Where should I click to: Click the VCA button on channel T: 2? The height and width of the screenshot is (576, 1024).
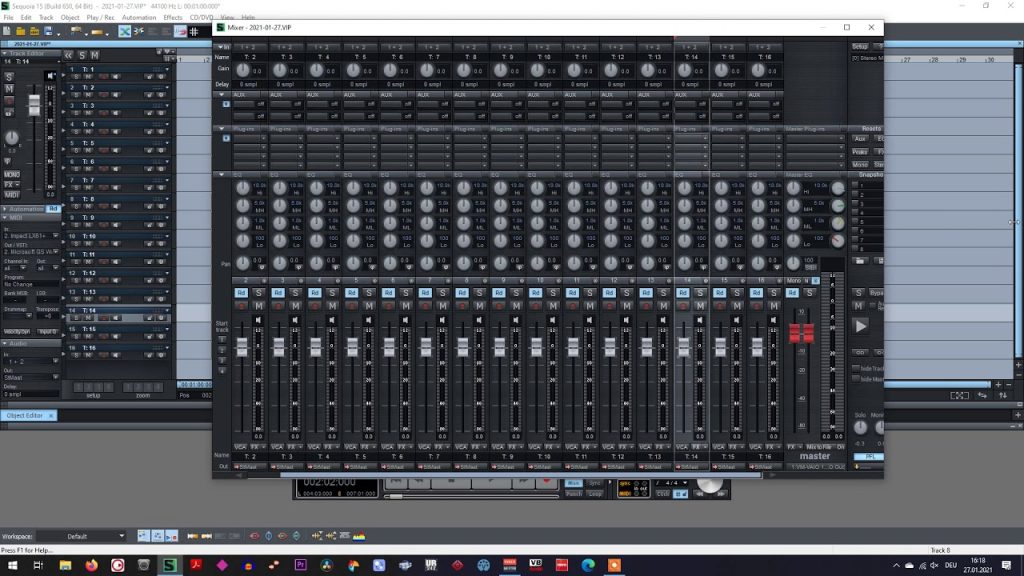tap(240, 447)
